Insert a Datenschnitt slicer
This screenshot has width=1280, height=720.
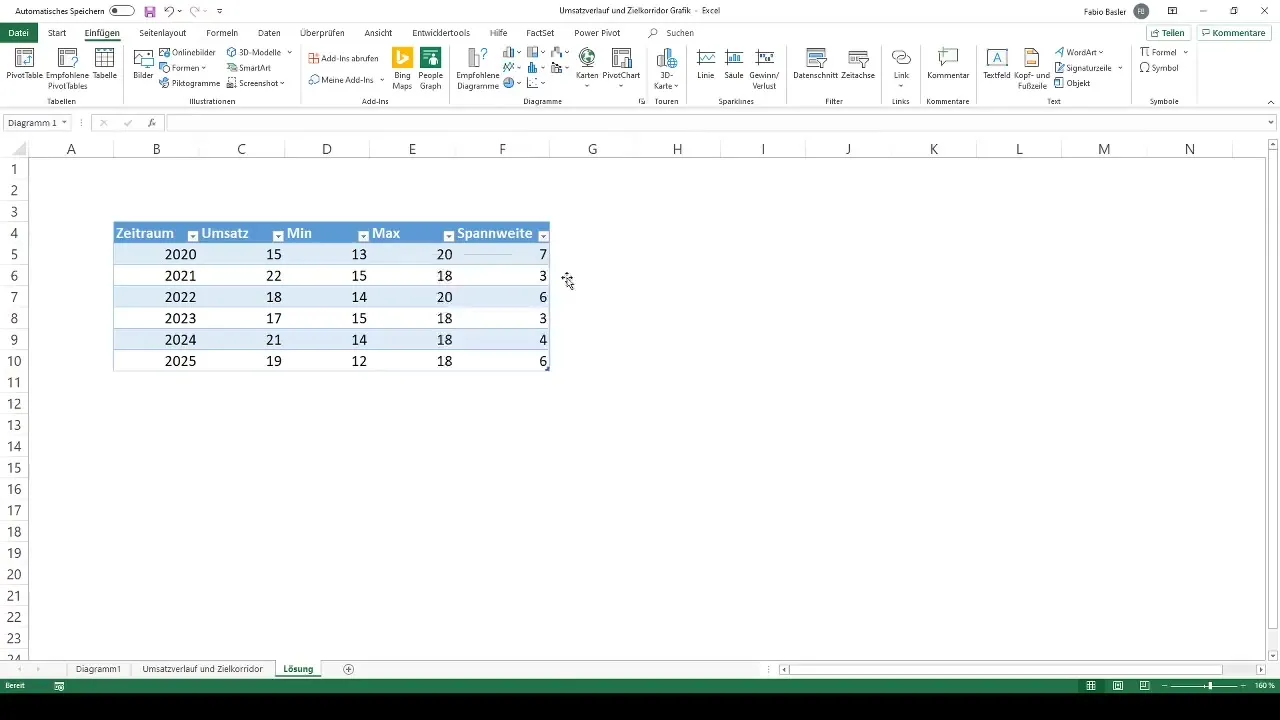[815, 66]
